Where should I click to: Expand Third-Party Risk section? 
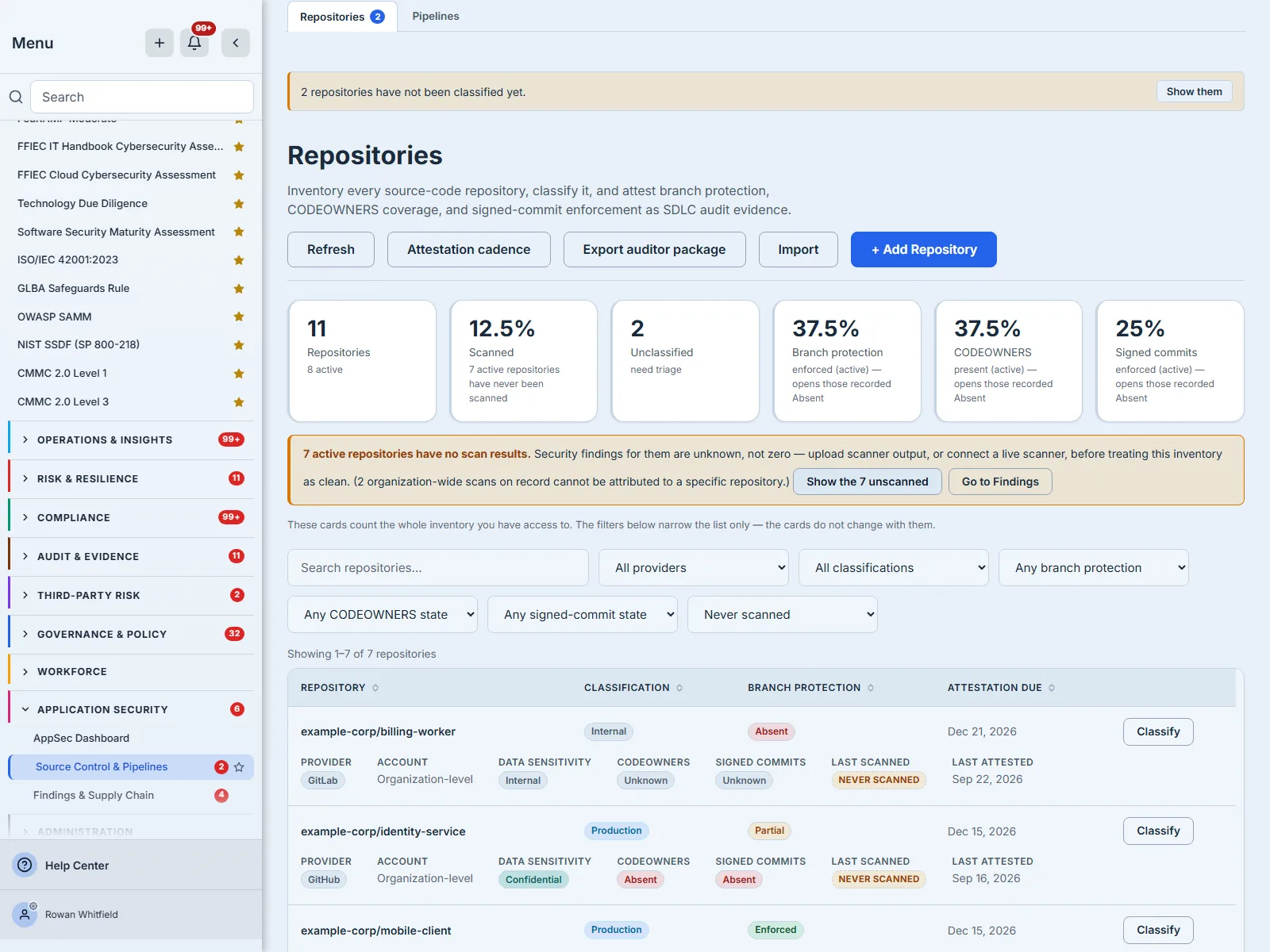pos(132,595)
